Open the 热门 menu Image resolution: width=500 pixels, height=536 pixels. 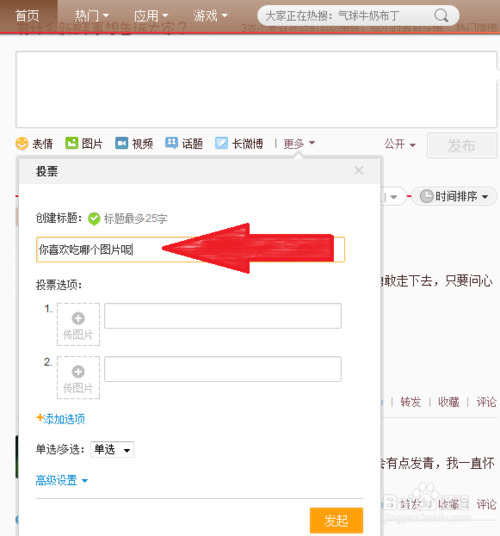91,16
